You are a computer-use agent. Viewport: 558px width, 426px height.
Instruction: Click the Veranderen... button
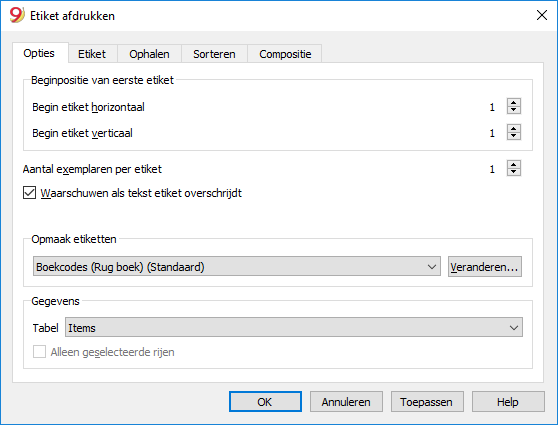point(485,267)
